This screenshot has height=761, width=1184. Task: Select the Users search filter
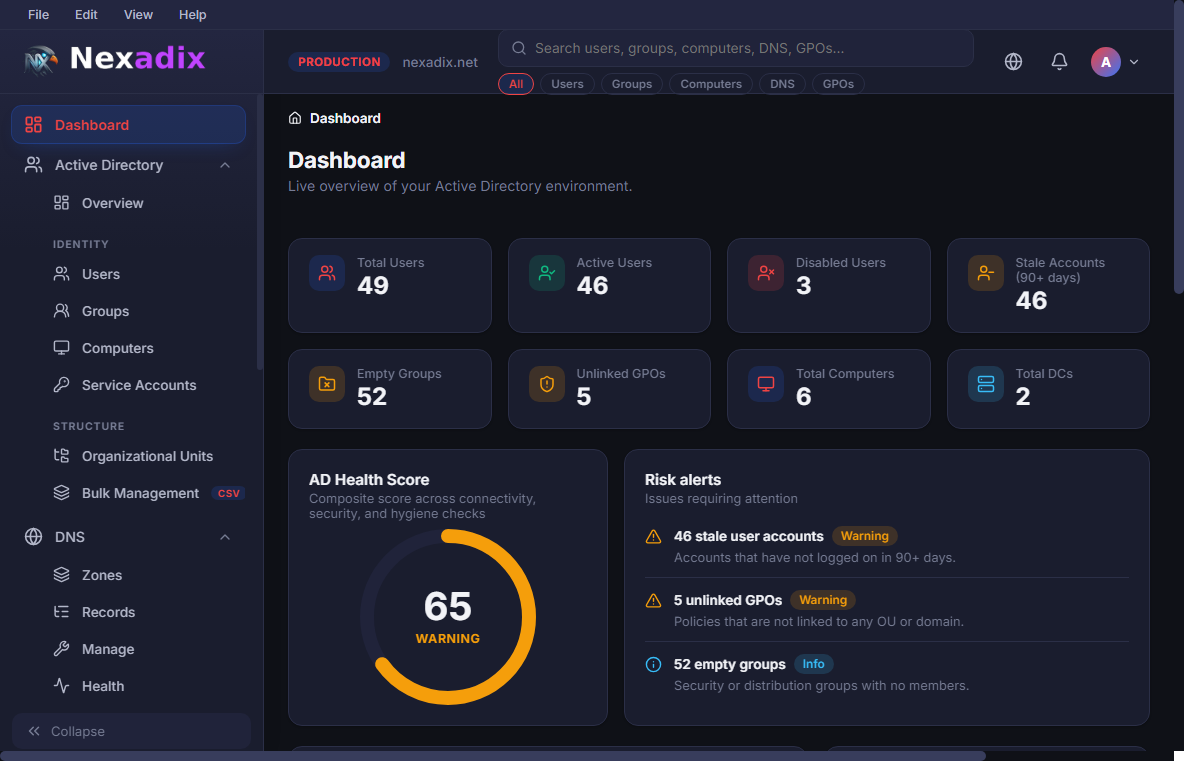(567, 84)
